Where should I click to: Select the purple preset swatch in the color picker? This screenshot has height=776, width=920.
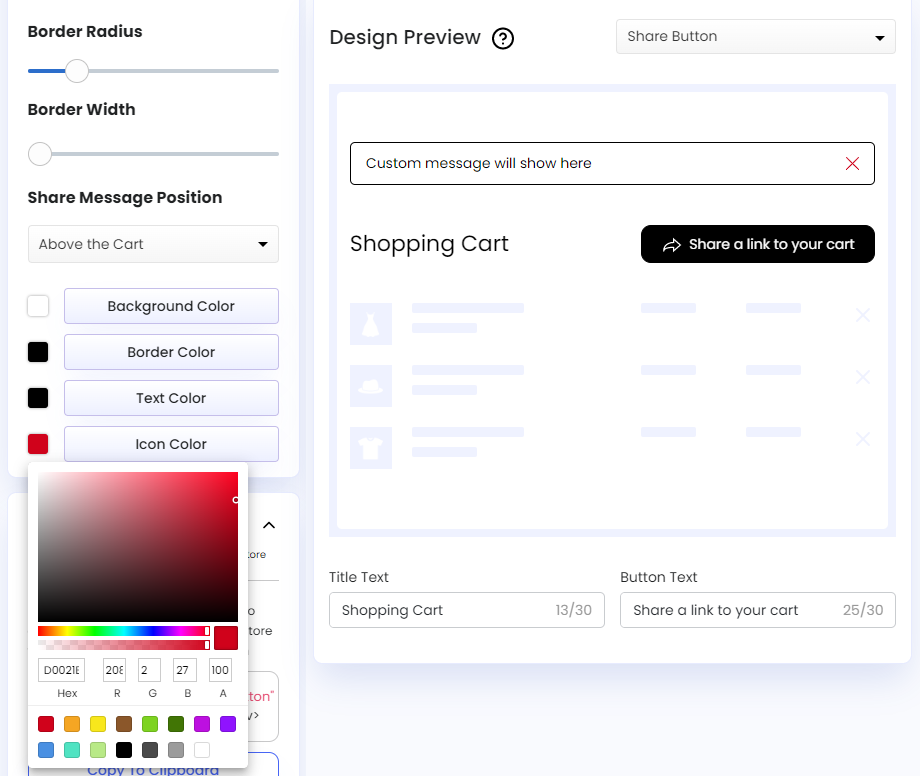228,724
